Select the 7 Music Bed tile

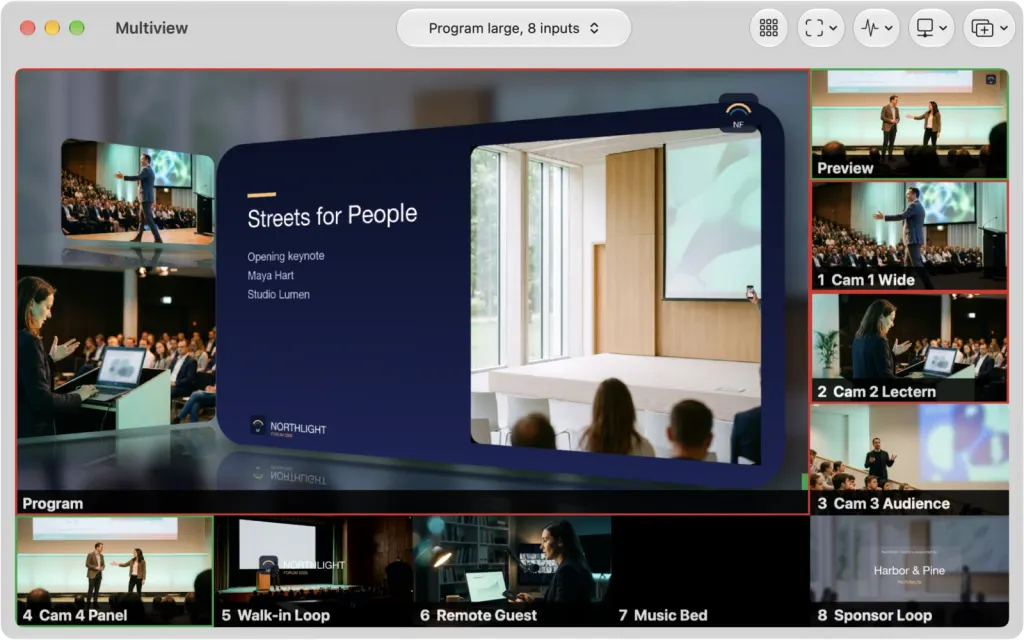click(x=711, y=571)
